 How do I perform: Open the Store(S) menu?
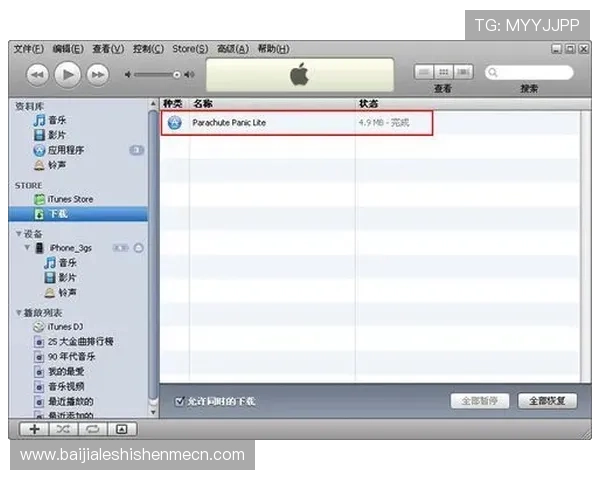coord(190,49)
